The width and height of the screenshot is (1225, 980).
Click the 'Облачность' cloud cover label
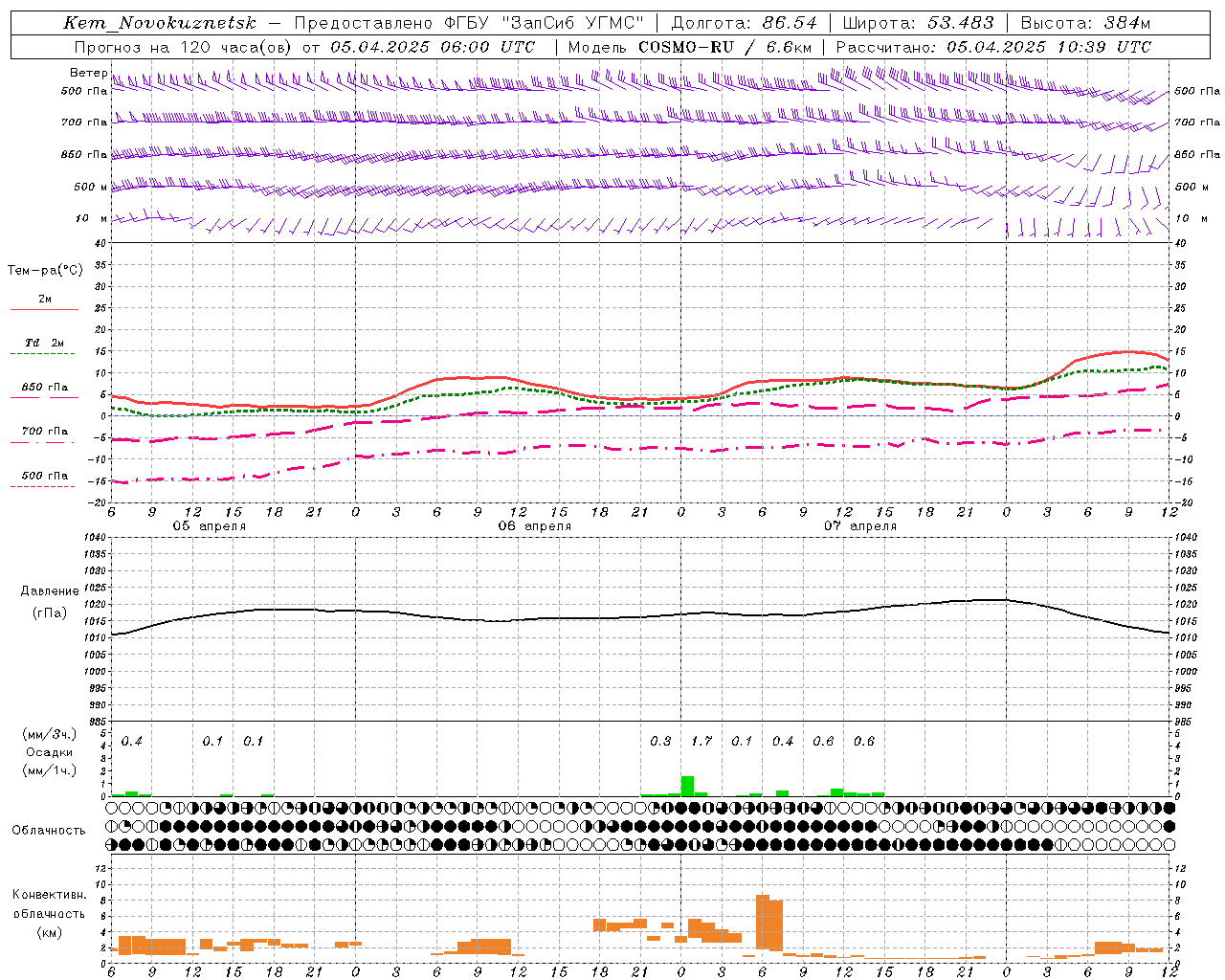[x=49, y=830]
